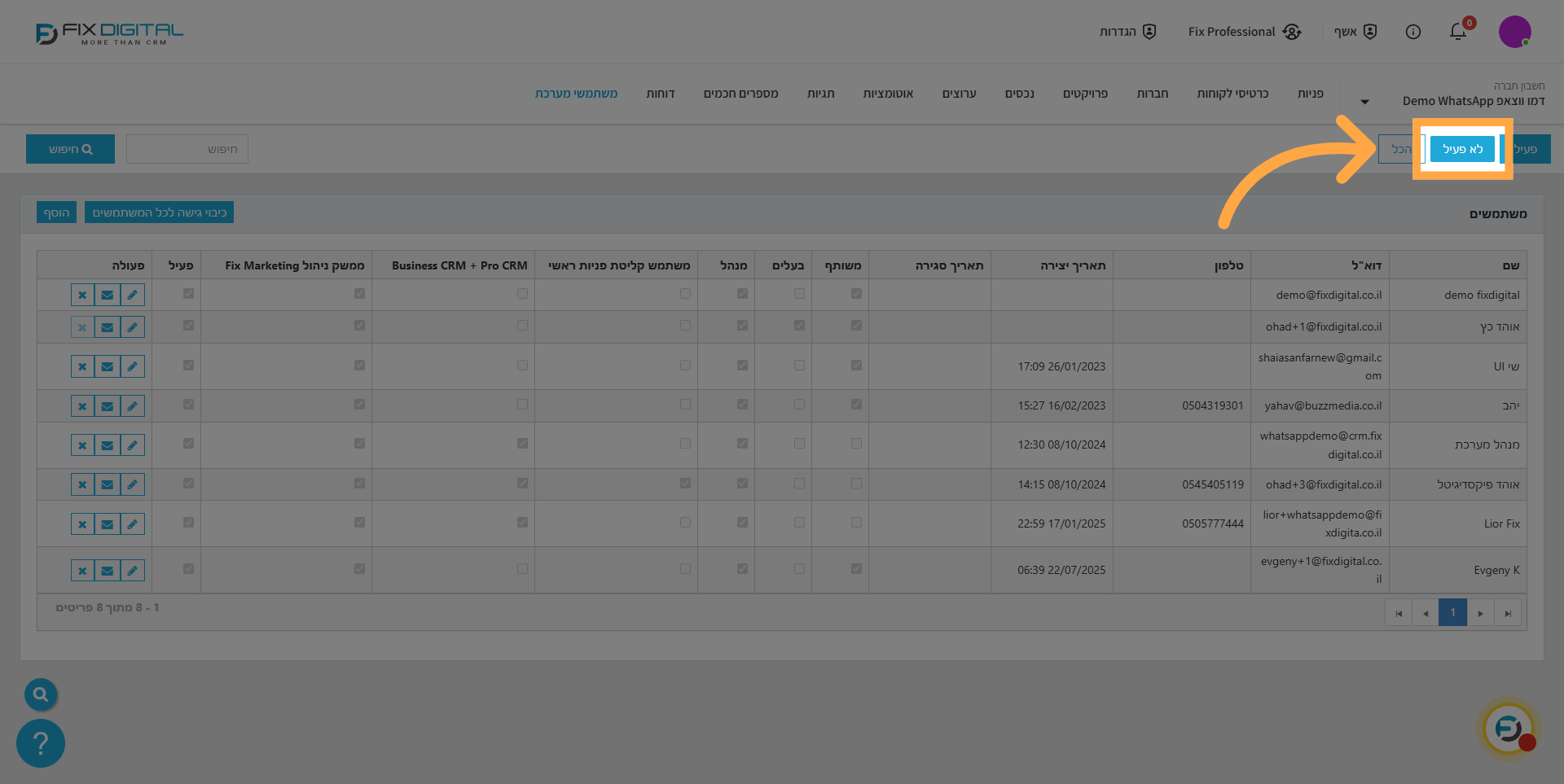Image resolution: width=1564 pixels, height=784 pixels.
Task: Click the notifications bell icon
Action: [x=1457, y=32]
